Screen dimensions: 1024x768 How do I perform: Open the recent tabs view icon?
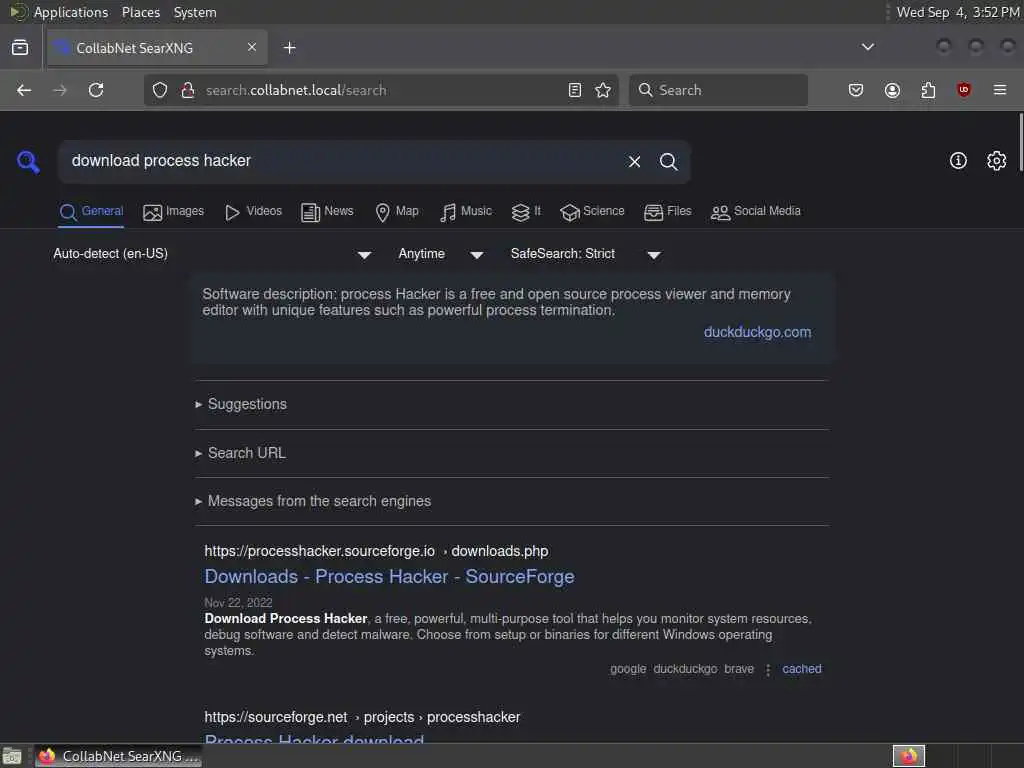point(20,47)
